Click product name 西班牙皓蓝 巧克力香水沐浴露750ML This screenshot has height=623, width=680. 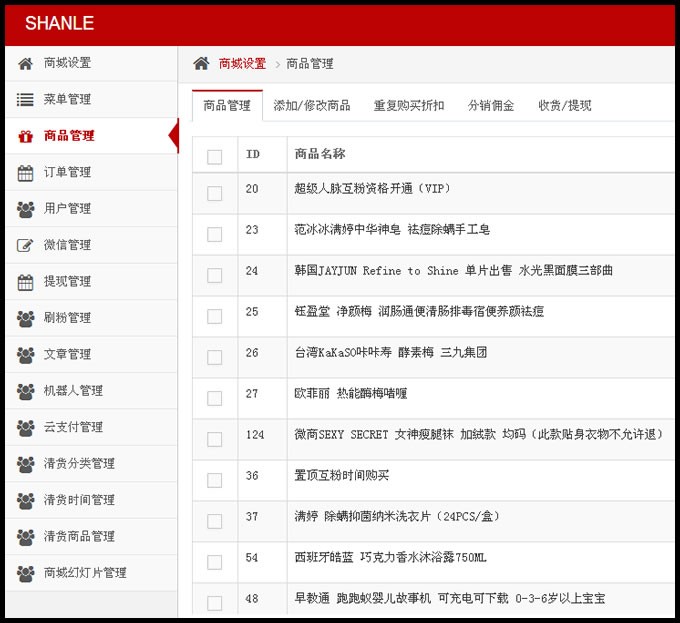click(391, 558)
